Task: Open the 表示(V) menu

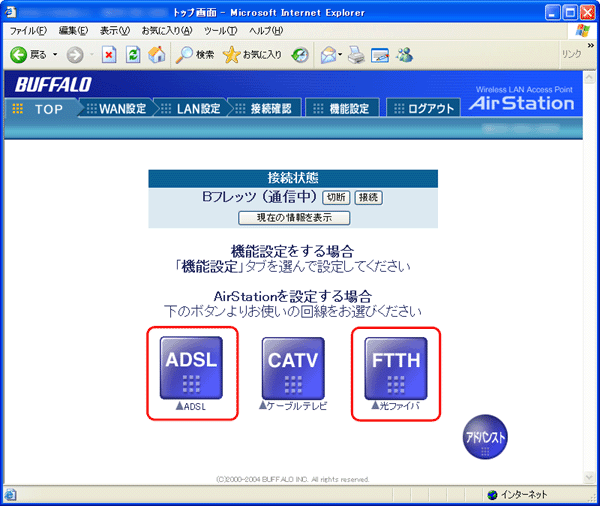Action: point(115,31)
